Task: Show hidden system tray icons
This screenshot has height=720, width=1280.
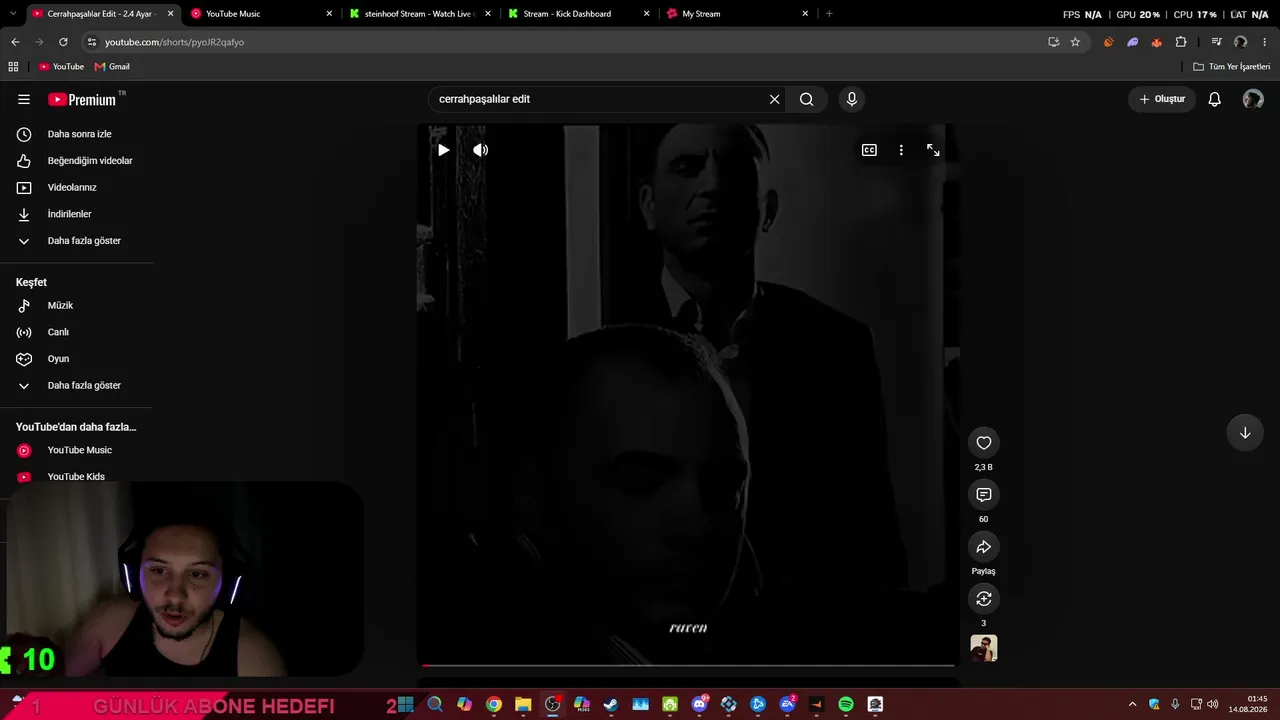Action: pos(1132,705)
